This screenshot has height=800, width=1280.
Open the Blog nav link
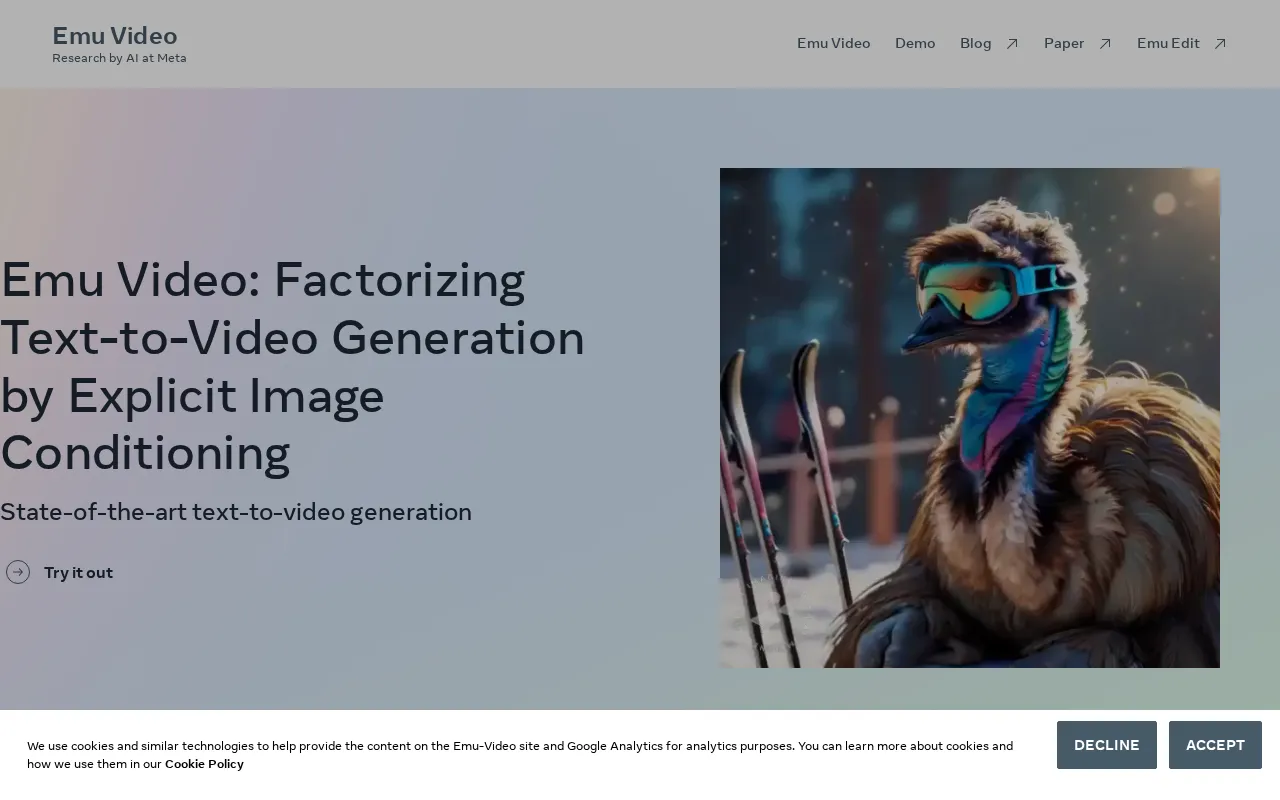[x=976, y=43]
